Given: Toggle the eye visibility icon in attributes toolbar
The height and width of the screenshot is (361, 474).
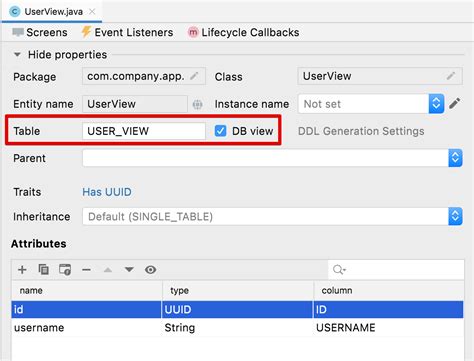Looking at the screenshot, I should coord(150,270).
